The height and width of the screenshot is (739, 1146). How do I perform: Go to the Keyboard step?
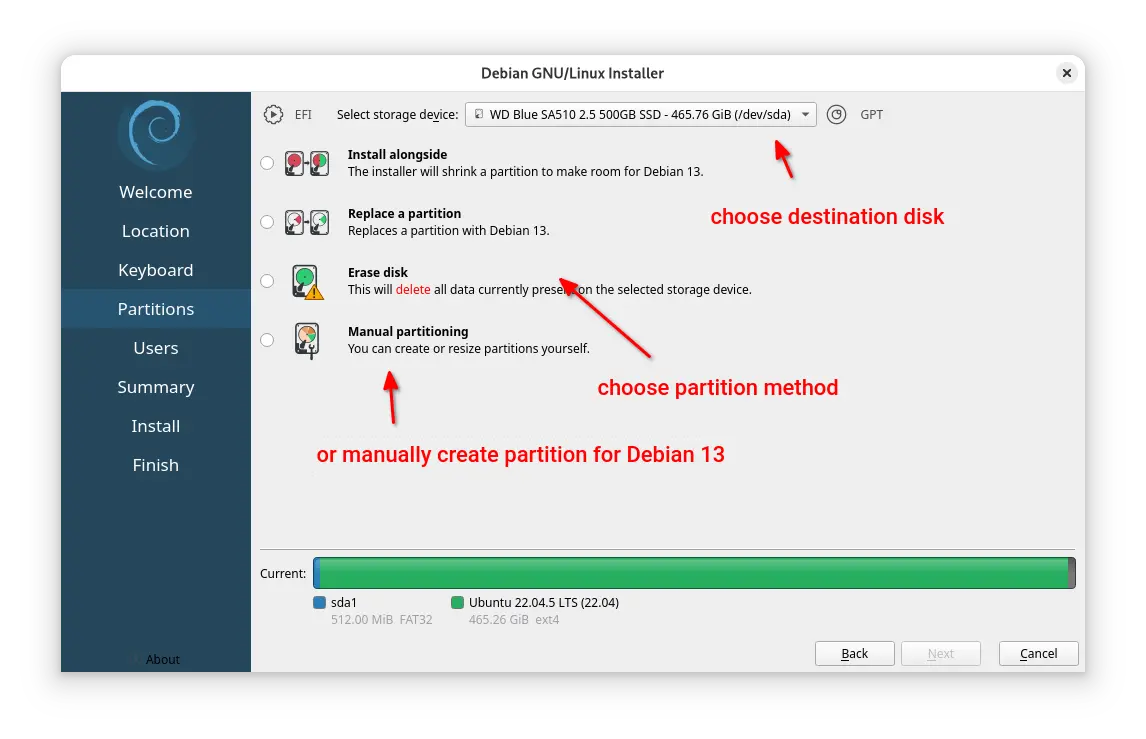[156, 270]
